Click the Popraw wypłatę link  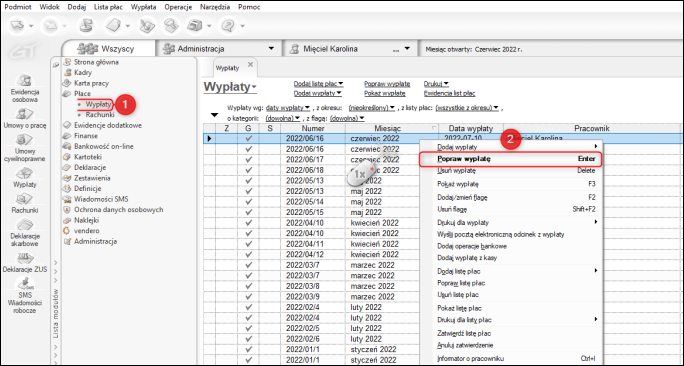pos(387,83)
